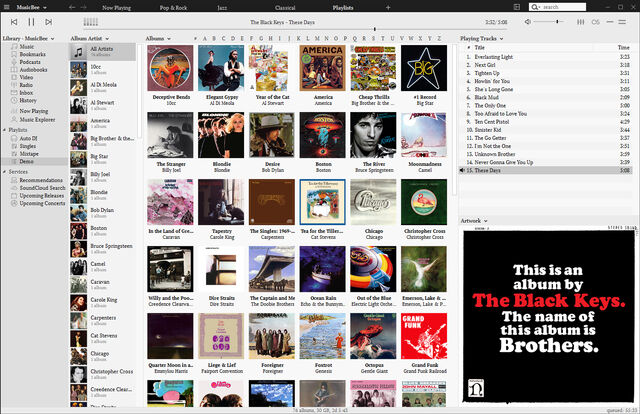Toggle the shuffle mode icon
This screenshot has height=414, width=640.
click(x=622, y=22)
